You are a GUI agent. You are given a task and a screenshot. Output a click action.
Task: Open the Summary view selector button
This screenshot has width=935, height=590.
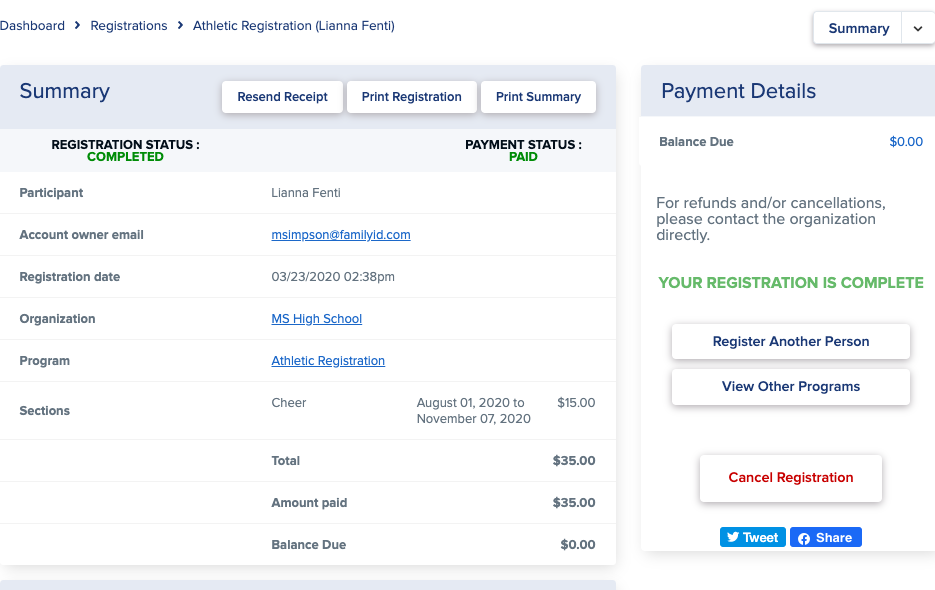(857, 28)
